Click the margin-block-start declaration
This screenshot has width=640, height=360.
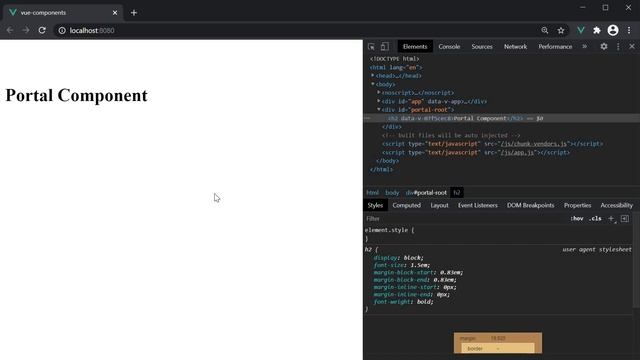coord(418,273)
